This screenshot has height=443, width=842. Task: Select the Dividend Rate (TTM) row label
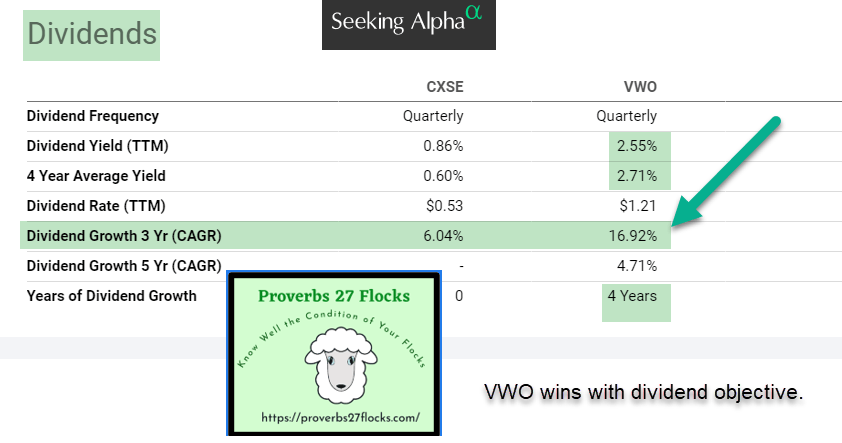point(94,206)
